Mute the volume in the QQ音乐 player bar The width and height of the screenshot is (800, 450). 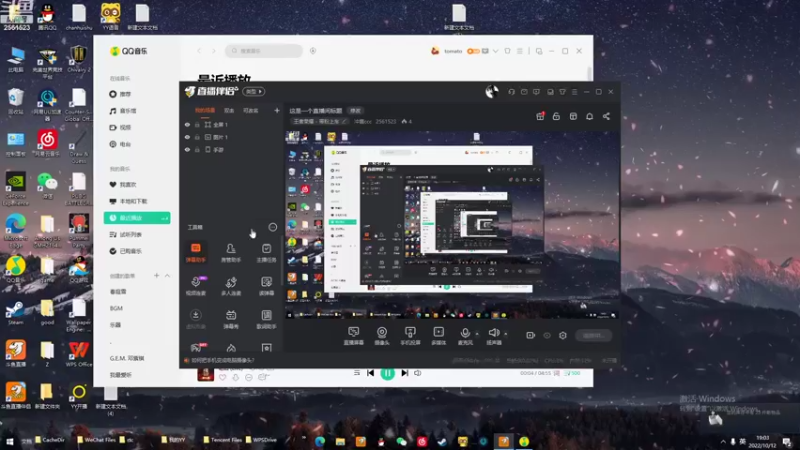coord(418,373)
